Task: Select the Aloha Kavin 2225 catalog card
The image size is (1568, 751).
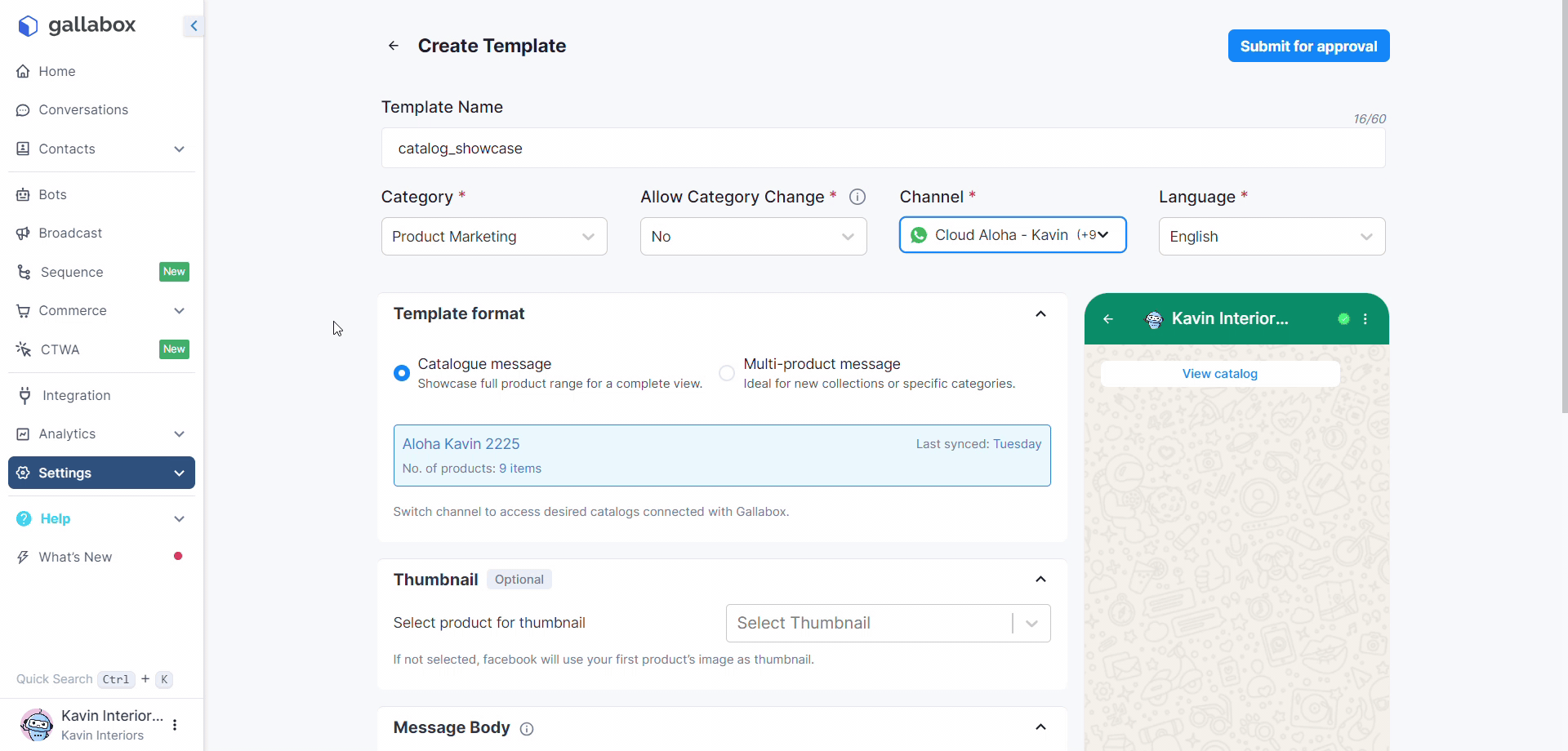Action: (722, 455)
